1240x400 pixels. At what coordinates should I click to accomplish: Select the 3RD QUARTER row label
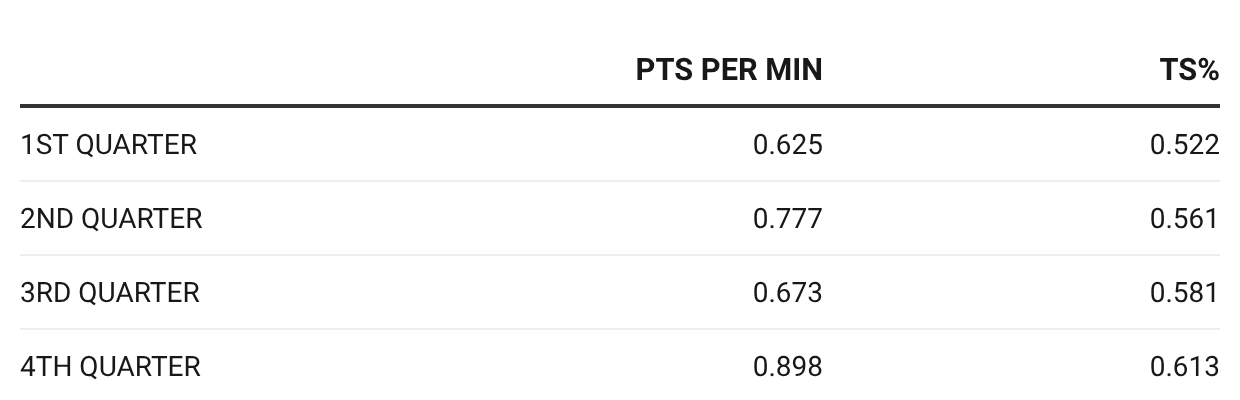[110, 293]
